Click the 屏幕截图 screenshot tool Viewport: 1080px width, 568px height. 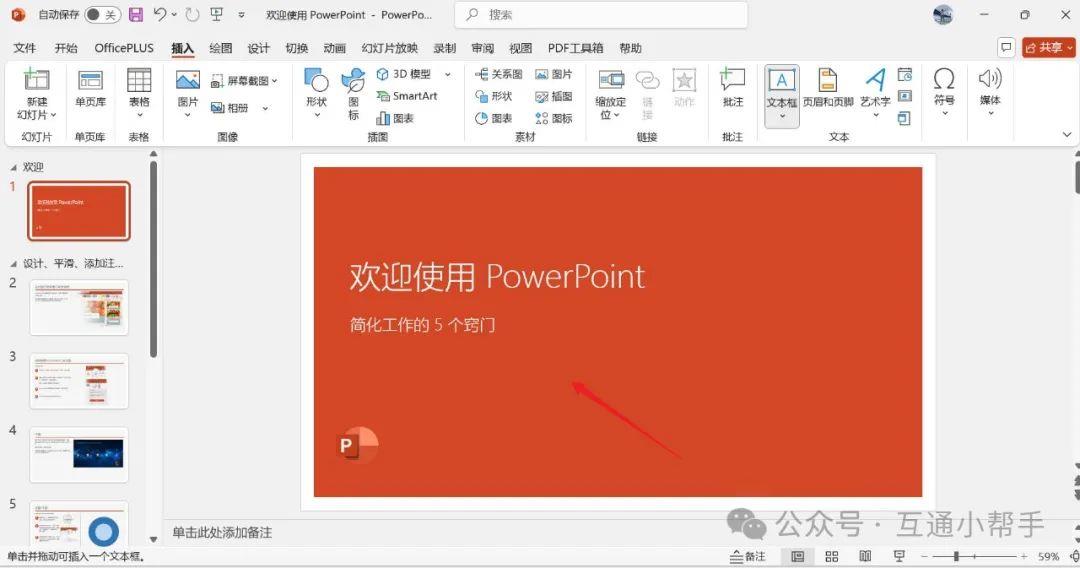pos(243,81)
